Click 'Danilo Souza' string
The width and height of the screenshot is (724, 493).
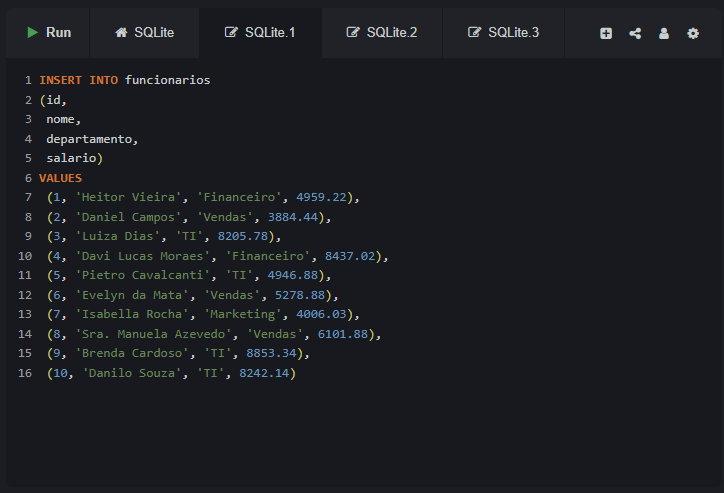132,373
